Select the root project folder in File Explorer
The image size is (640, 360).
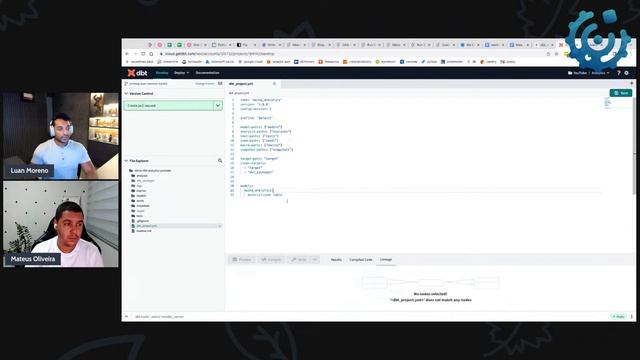[x=150, y=171]
